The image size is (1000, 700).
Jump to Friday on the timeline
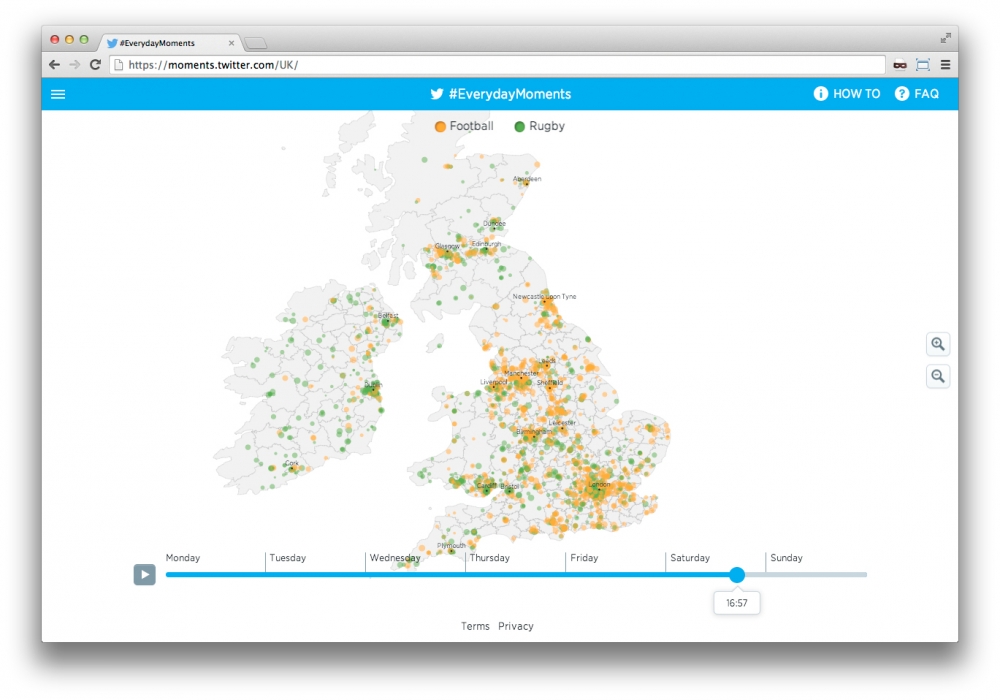(584, 558)
